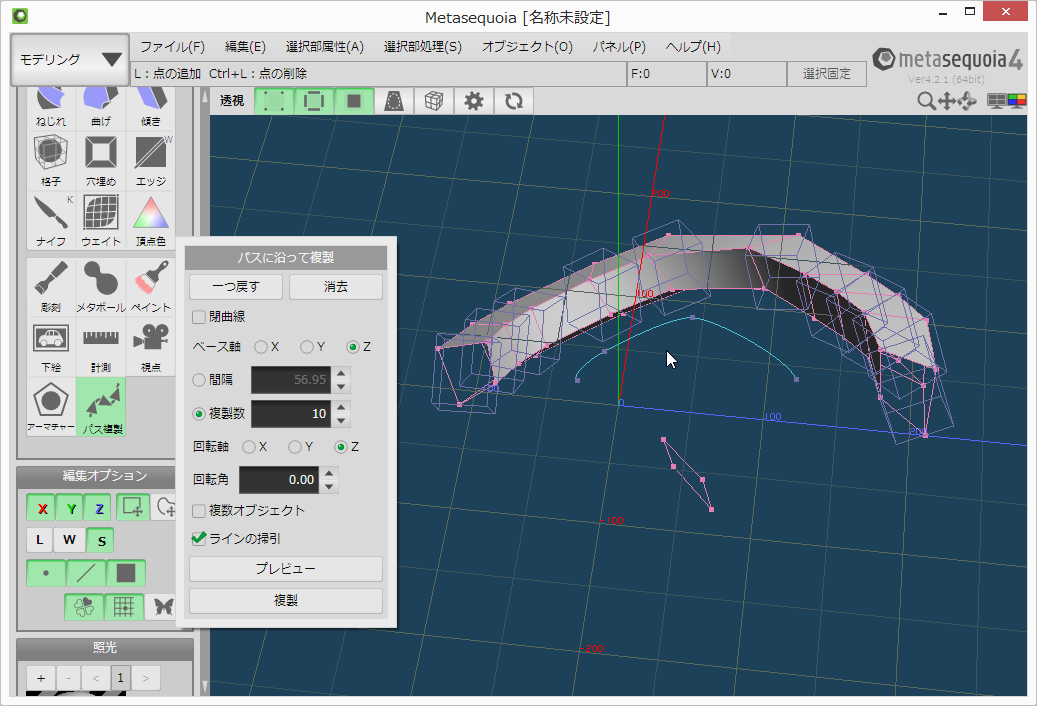The image size is (1037, 706).
Task: Set ベース軸 base axis to X
Action: (x=261, y=347)
